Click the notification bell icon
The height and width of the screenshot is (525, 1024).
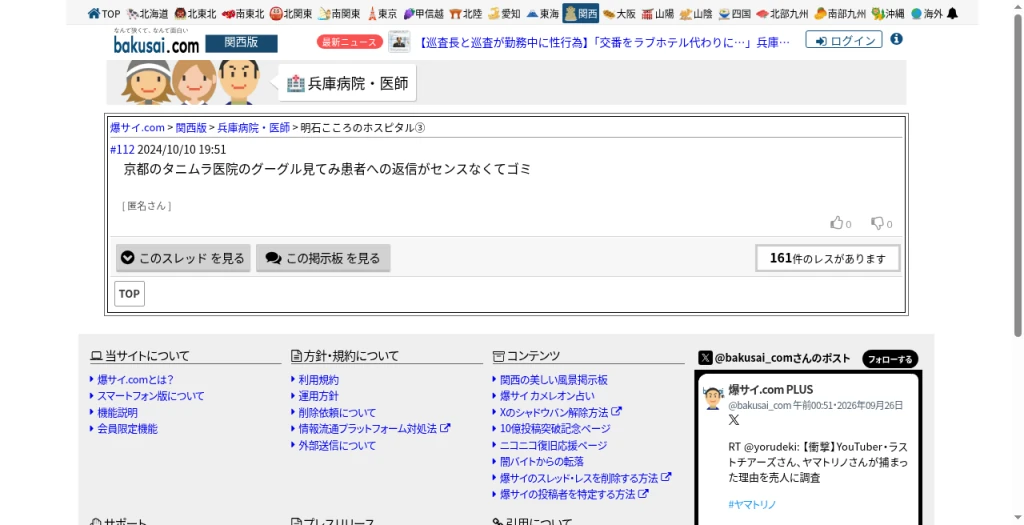952,13
